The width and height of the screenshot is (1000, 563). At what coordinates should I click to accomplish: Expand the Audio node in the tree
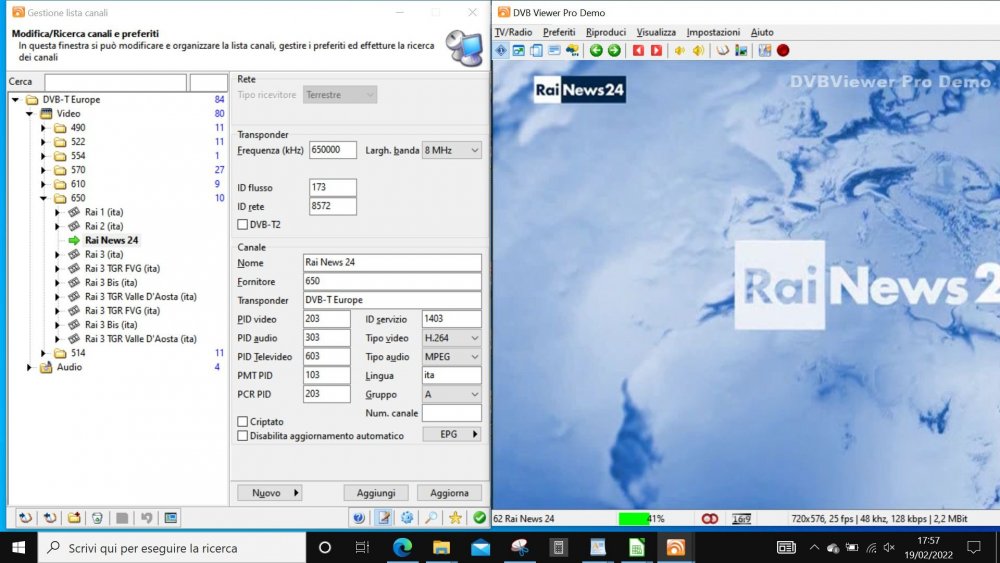[x=29, y=367]
